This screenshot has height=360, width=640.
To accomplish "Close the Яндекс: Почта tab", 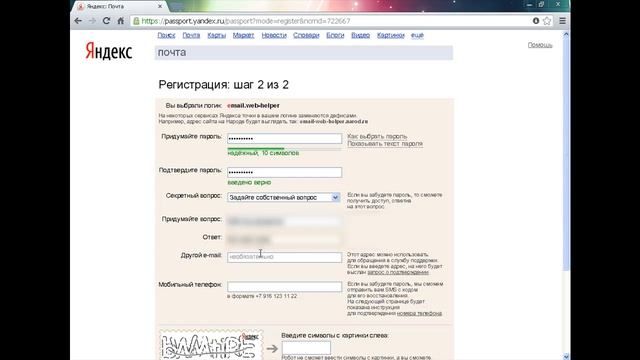I will [x=160, y=6].
